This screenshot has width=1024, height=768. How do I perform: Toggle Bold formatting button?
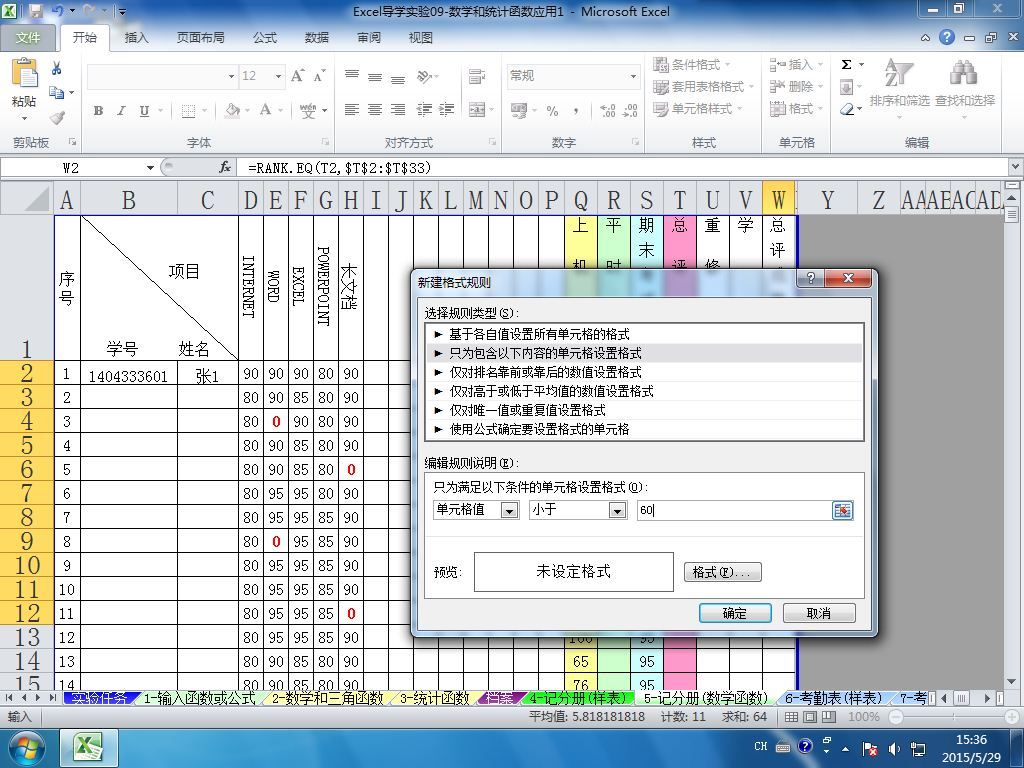(98, 110)
